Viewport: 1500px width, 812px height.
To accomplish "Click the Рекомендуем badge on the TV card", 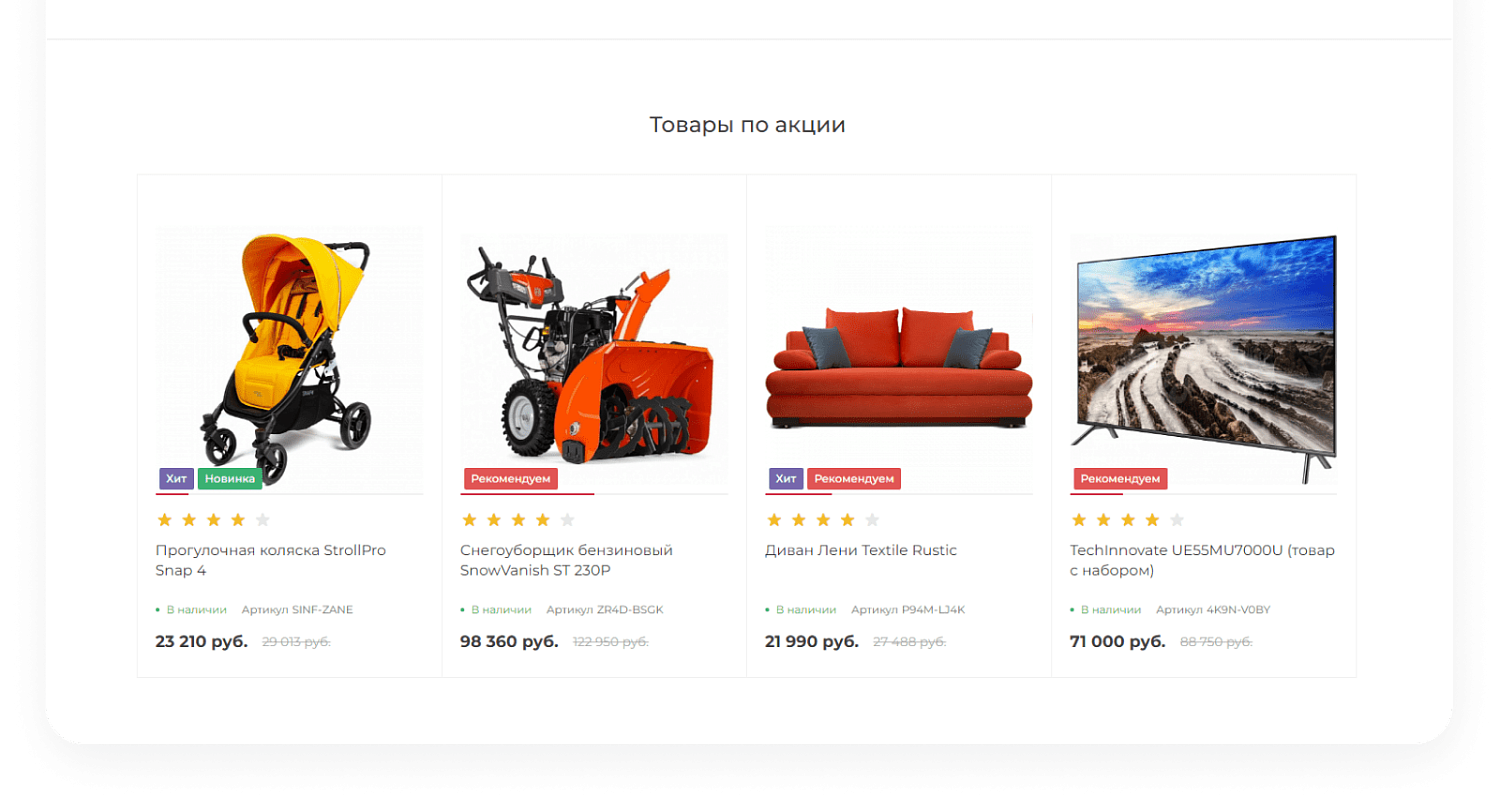I will click(1120, 479).
